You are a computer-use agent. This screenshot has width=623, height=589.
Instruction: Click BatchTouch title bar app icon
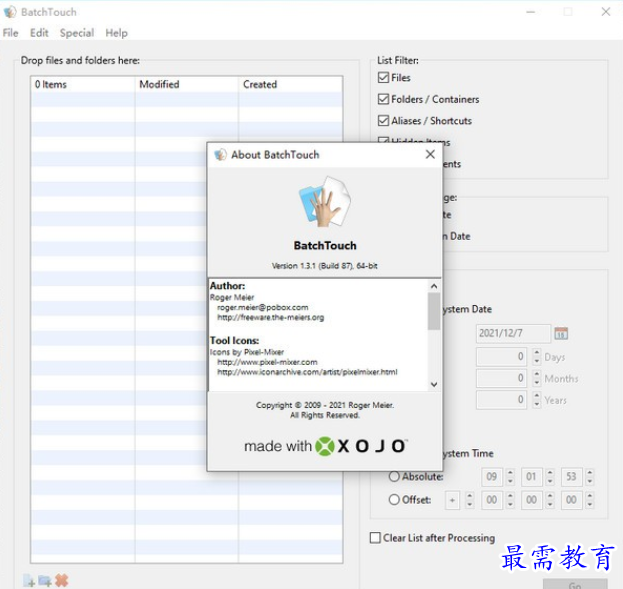10,12
